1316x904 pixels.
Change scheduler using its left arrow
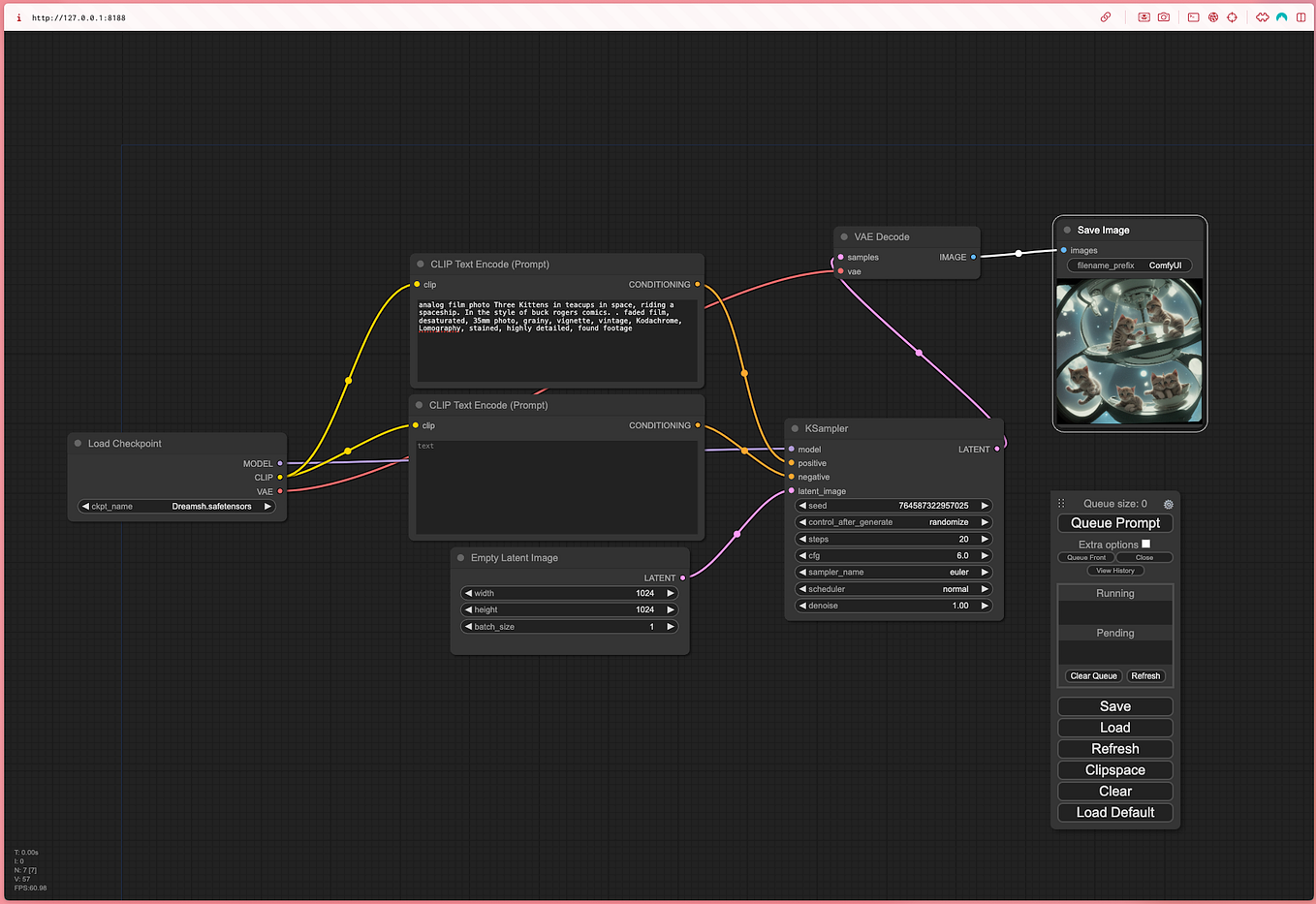(802, 588)
